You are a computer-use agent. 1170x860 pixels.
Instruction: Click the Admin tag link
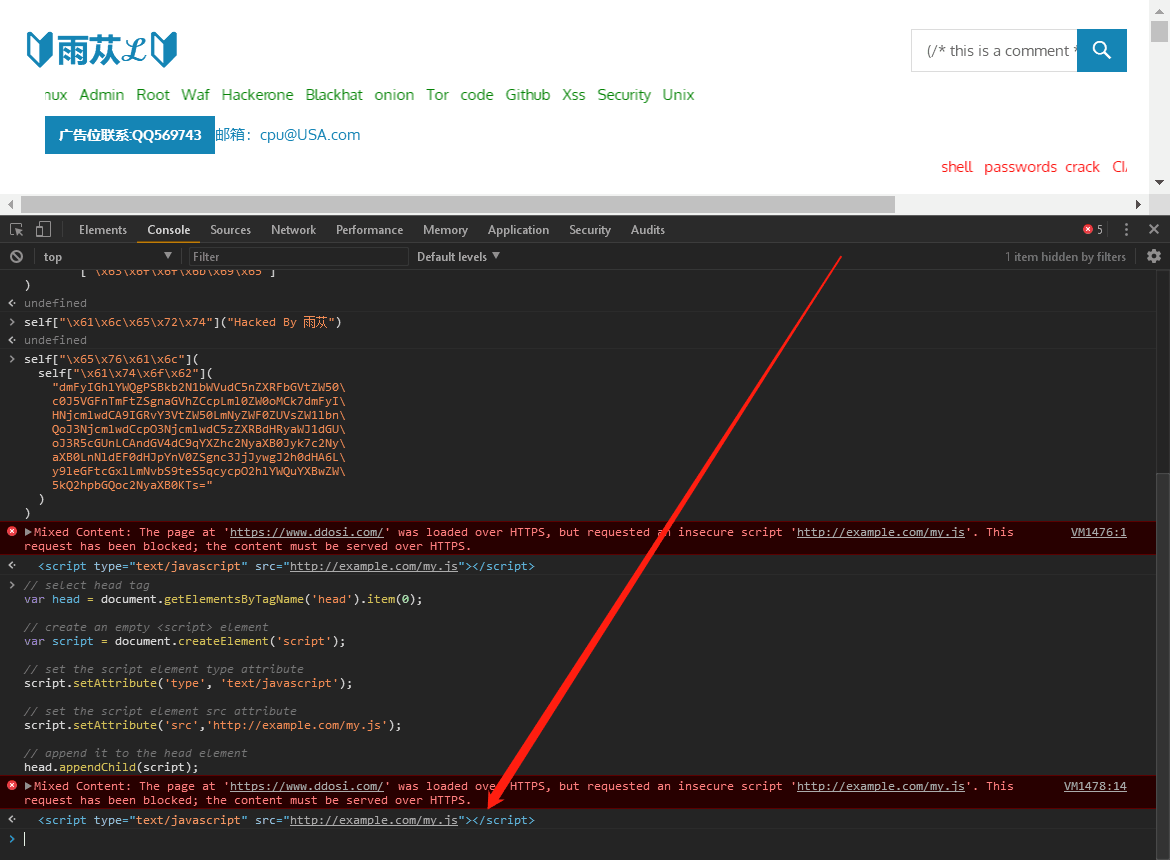click(101, 95)
